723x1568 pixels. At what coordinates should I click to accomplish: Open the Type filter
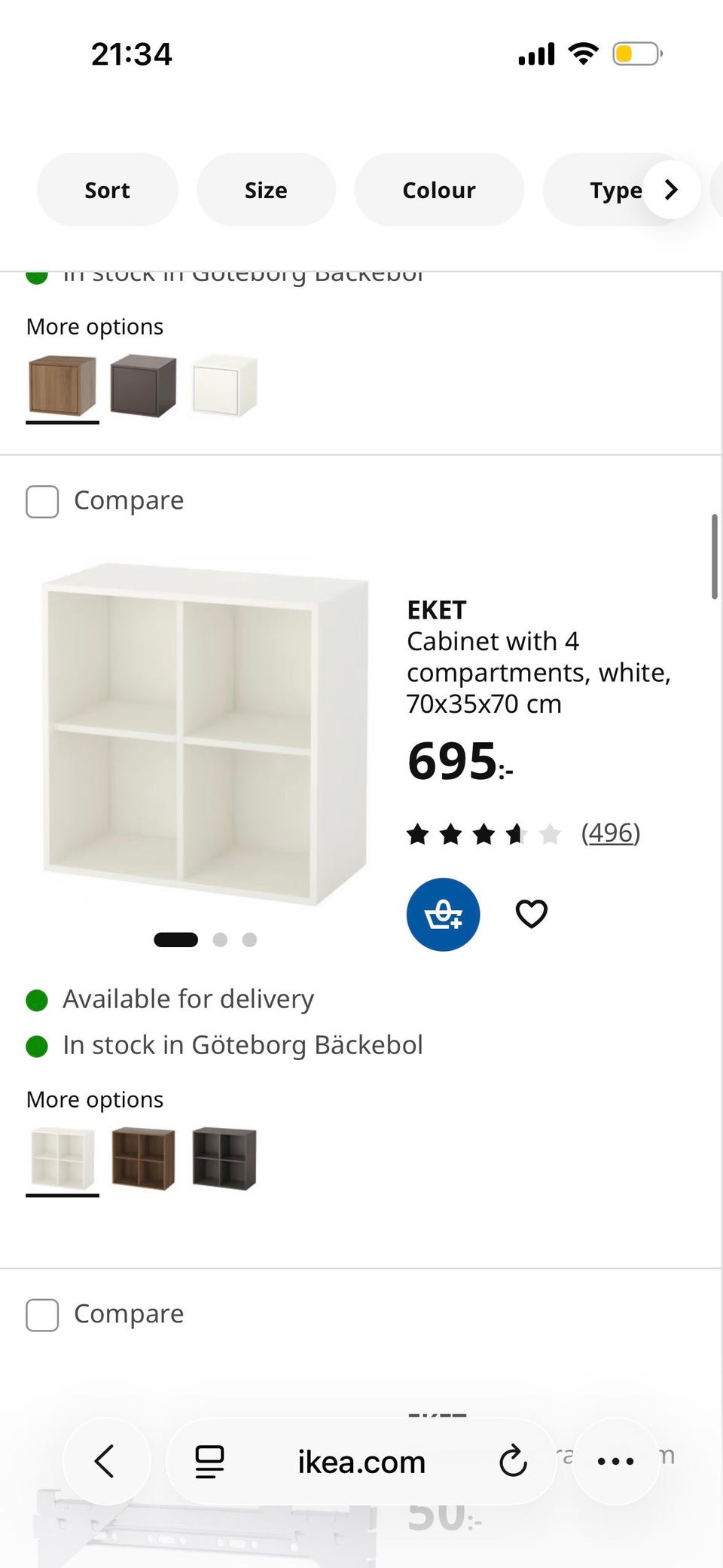pos(615,190)
